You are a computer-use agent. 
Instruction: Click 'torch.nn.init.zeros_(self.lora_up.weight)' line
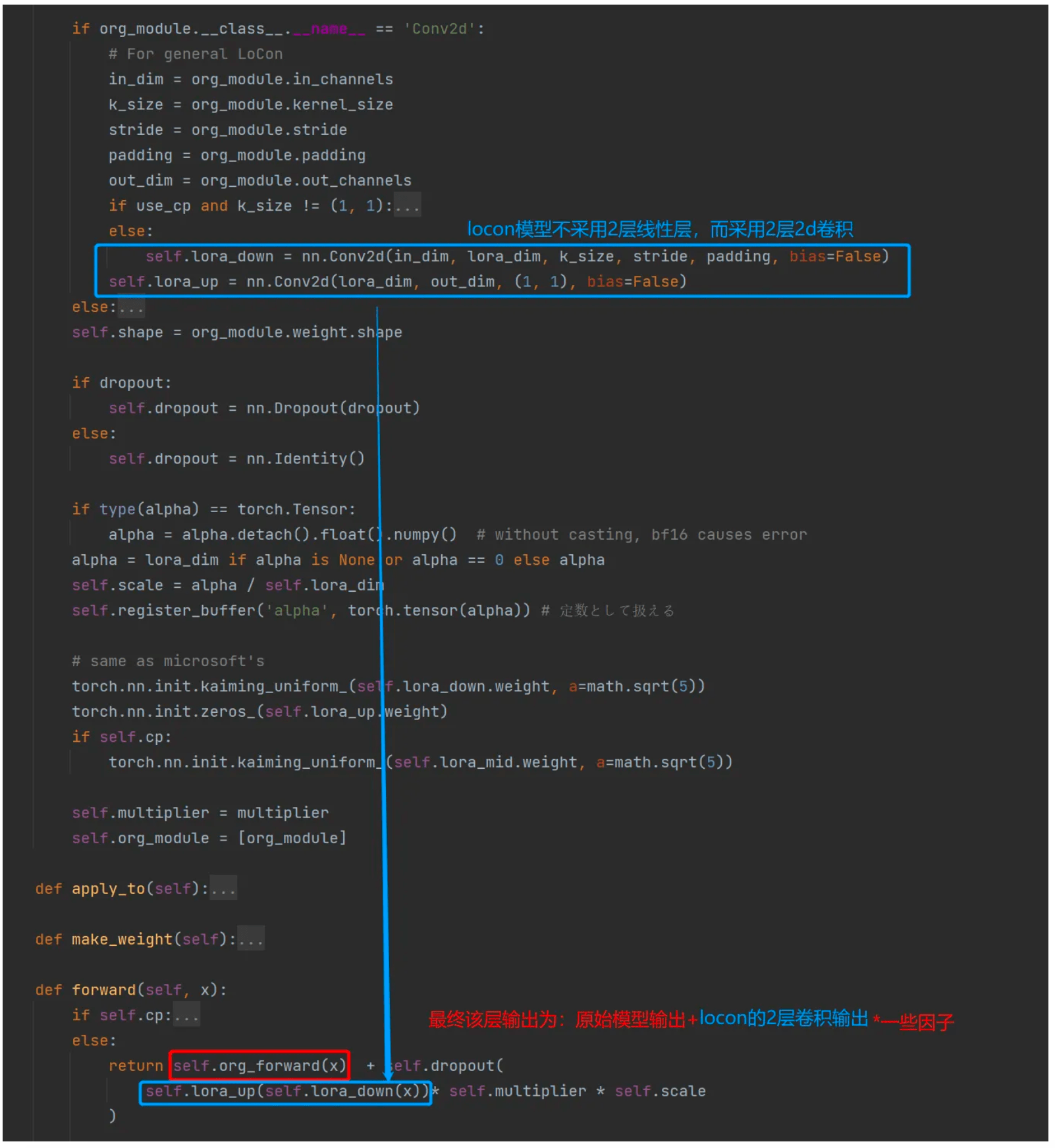(259, 712)
